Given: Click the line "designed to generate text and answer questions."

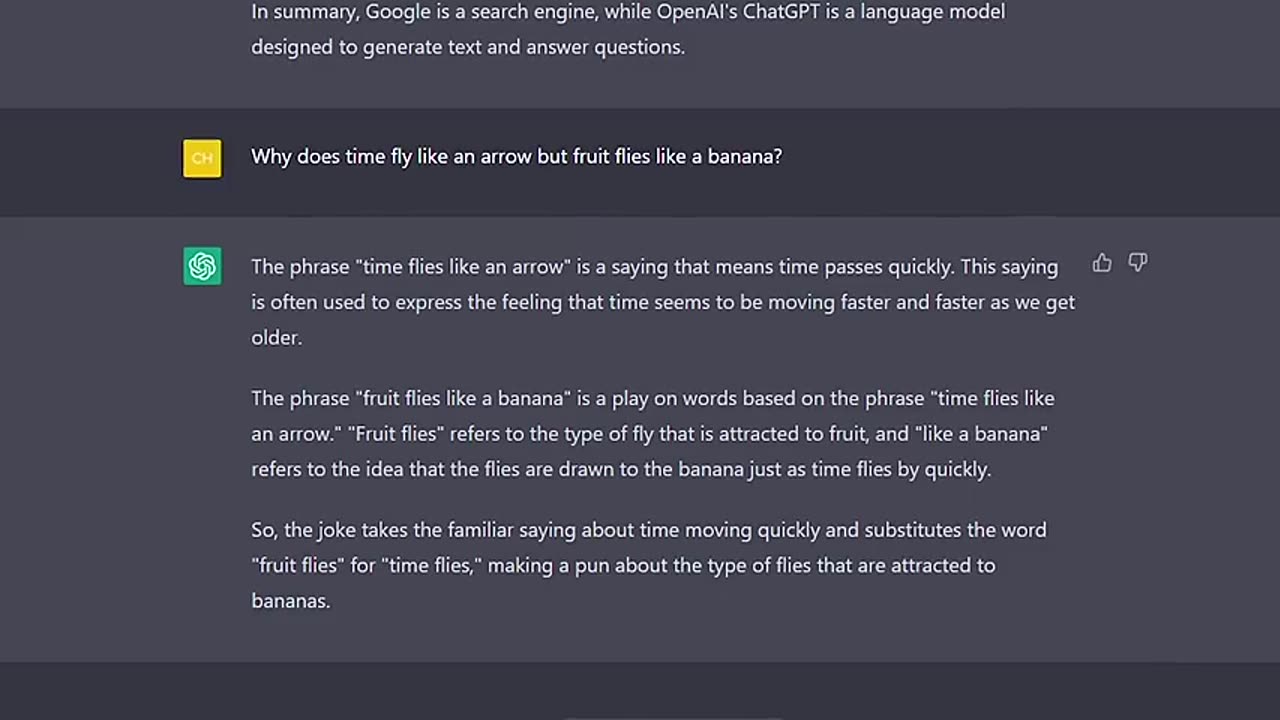Looking at the screenshot, I should point(468,47).
